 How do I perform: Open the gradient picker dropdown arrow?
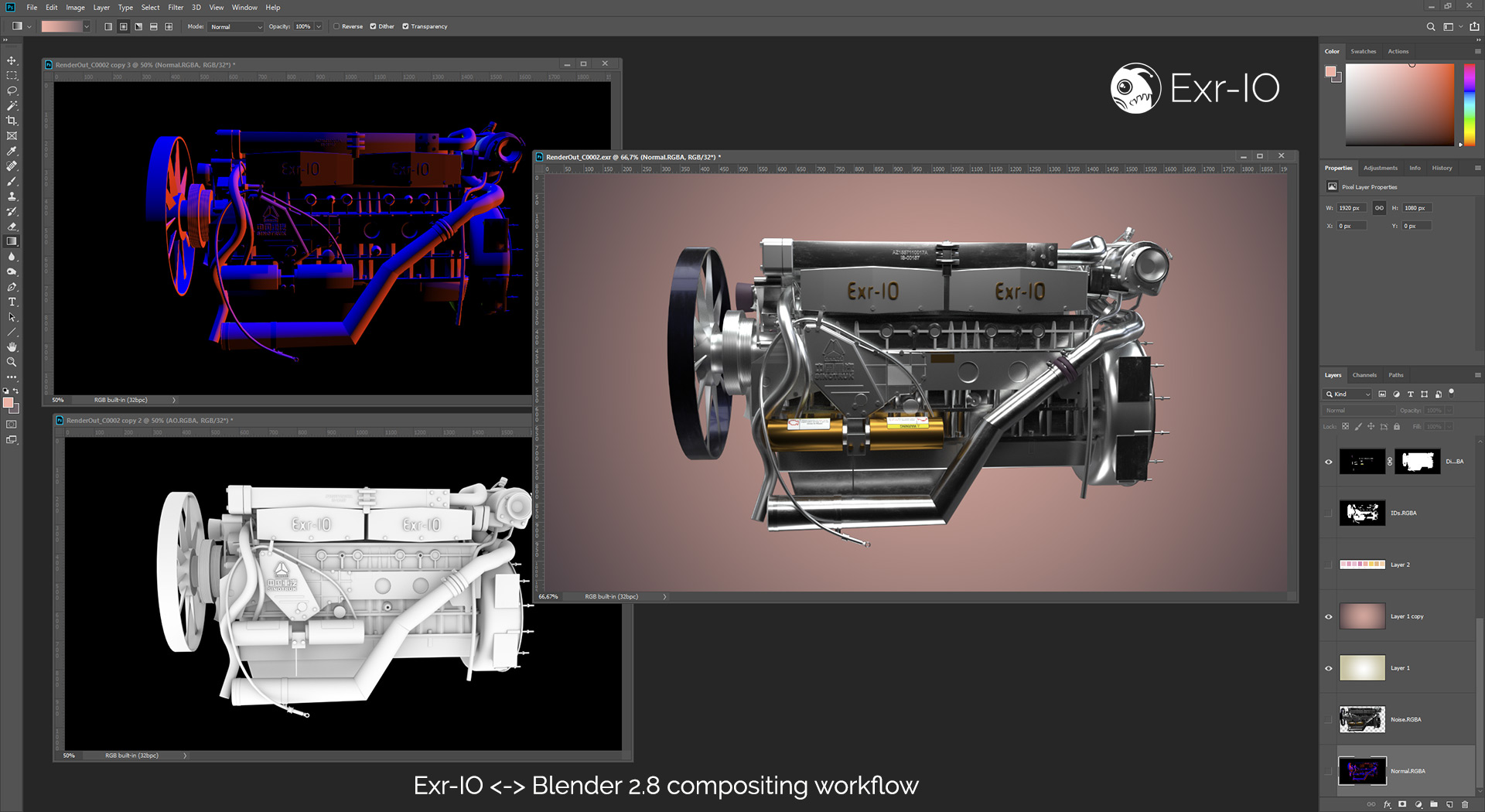[x=87, y=26]
